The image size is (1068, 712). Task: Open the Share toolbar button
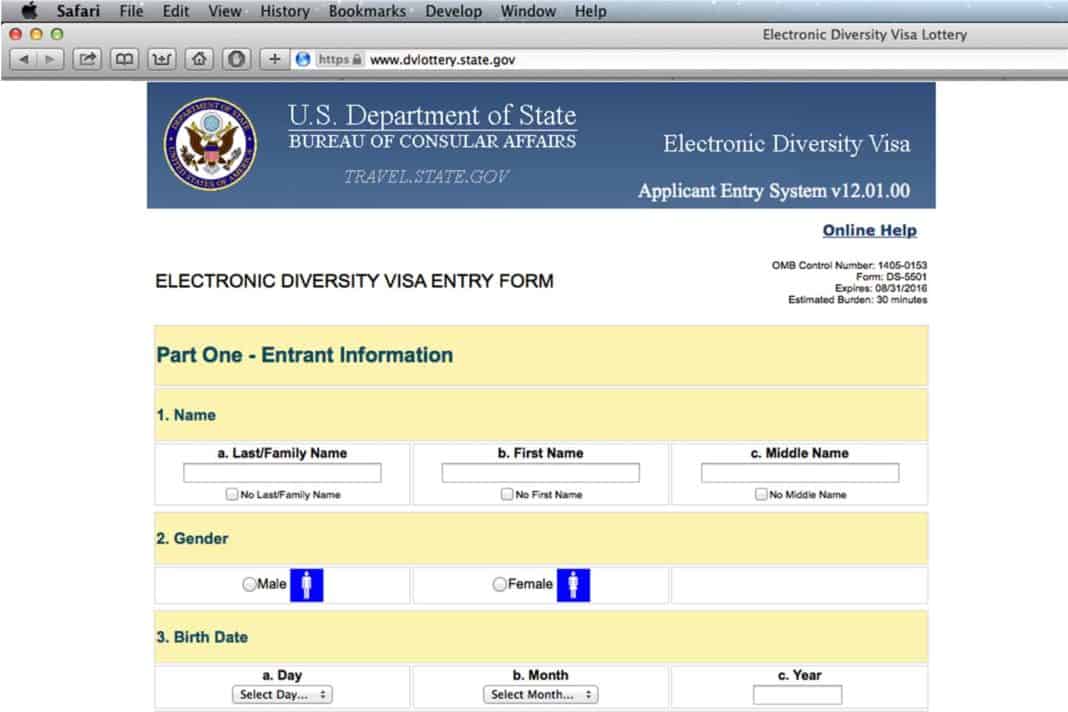point(87,59)
